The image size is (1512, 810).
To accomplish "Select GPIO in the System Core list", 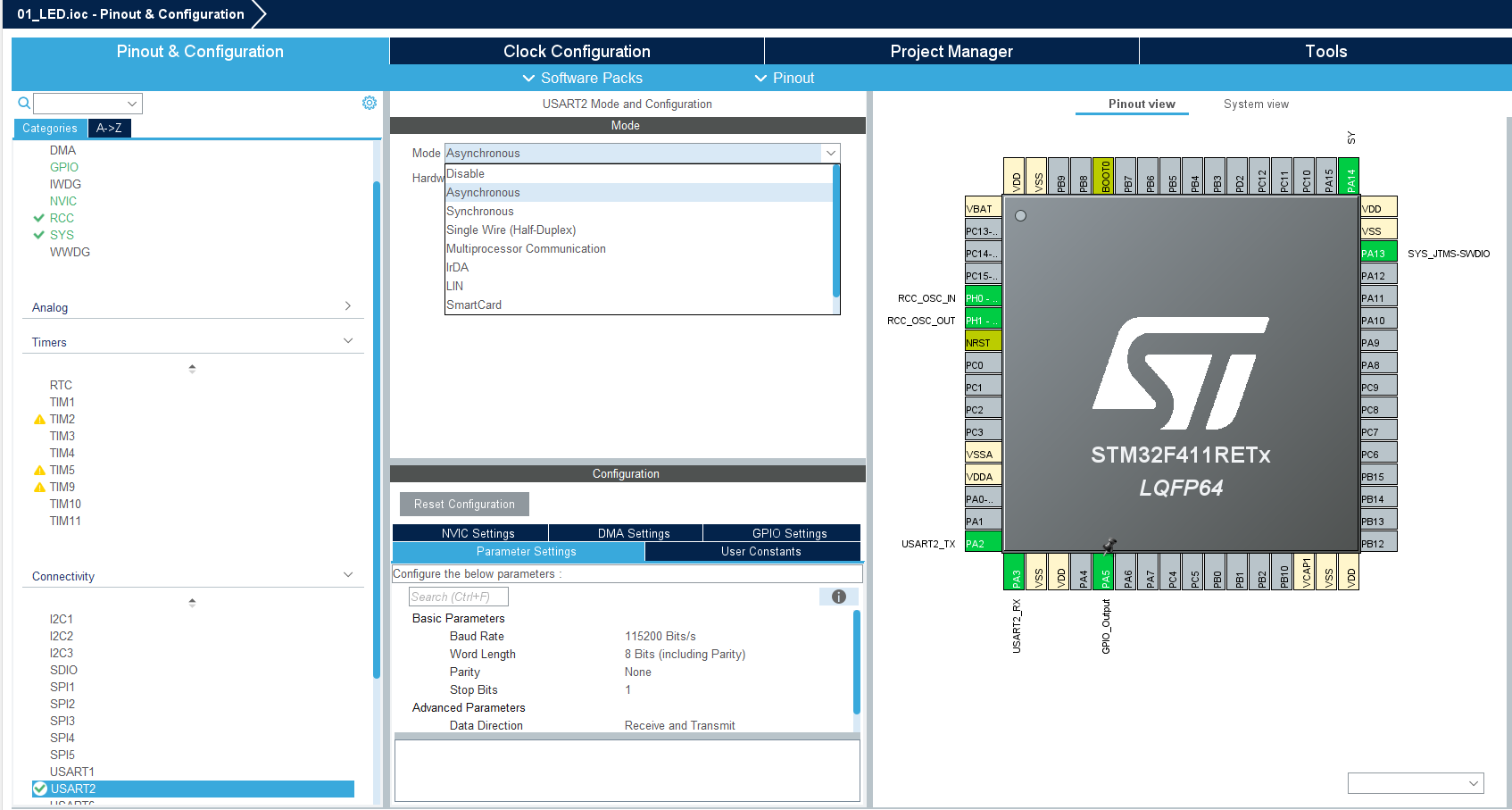I will (64, 167).
